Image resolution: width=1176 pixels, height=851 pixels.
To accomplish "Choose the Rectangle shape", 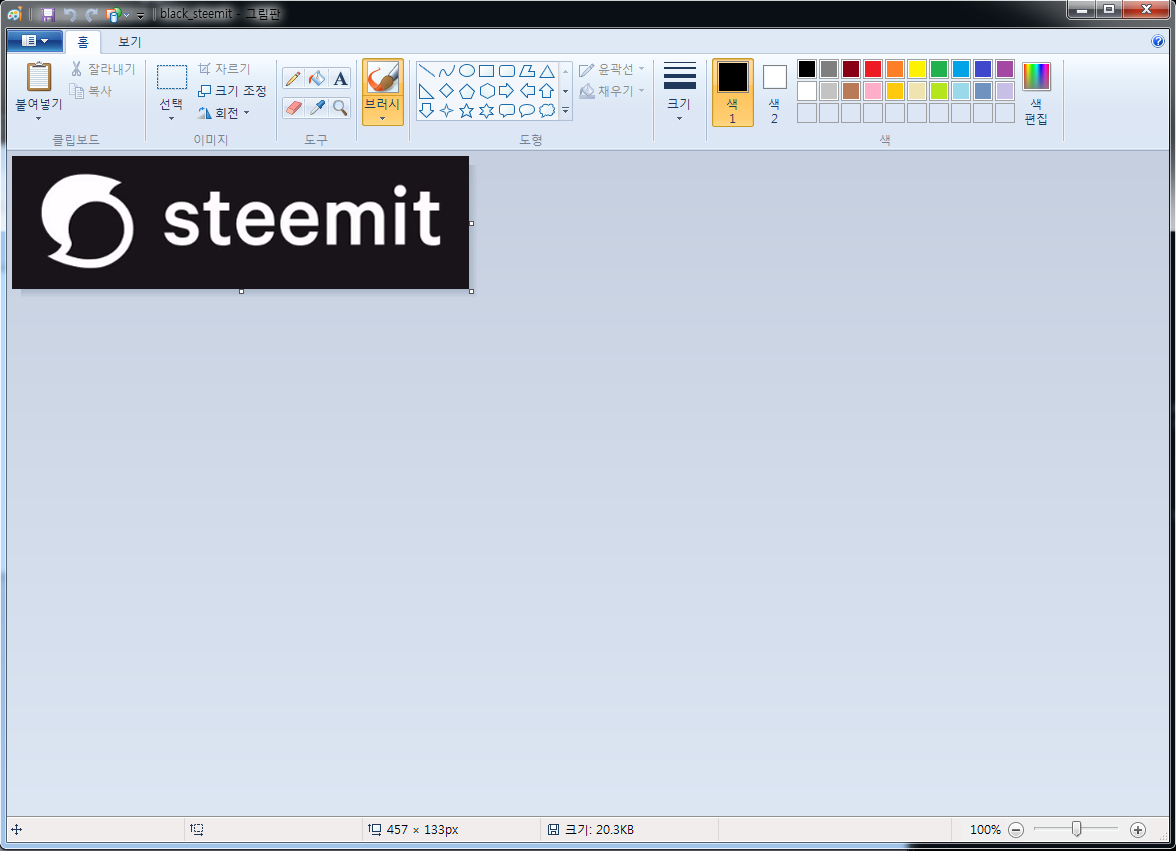I will [x=487, y=71].
